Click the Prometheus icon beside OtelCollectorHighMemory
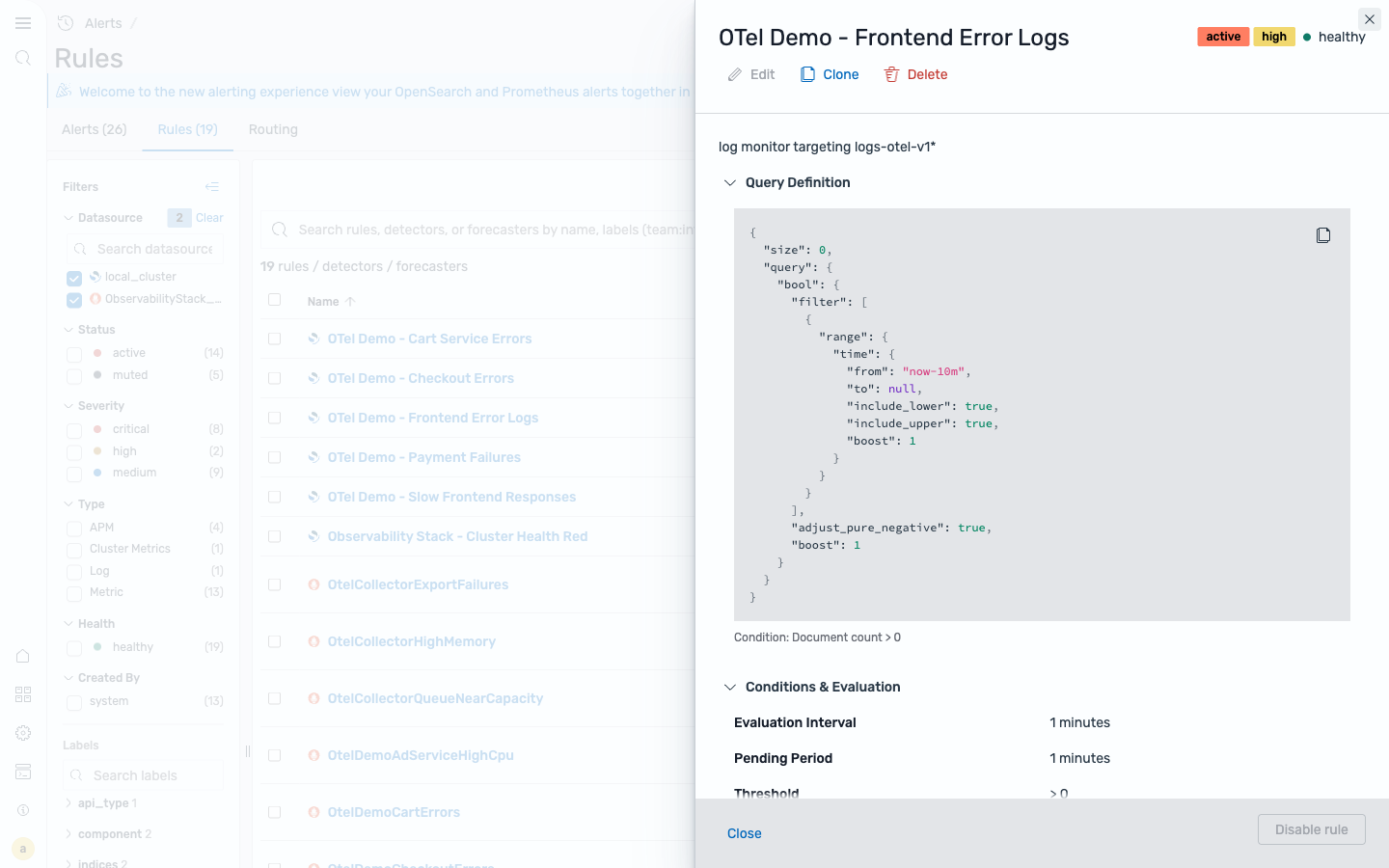 click(x=313, y=641)
